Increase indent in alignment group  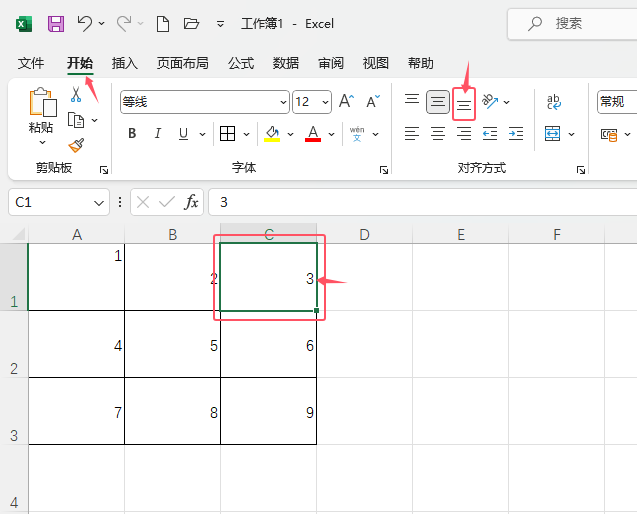click(516, 134)
